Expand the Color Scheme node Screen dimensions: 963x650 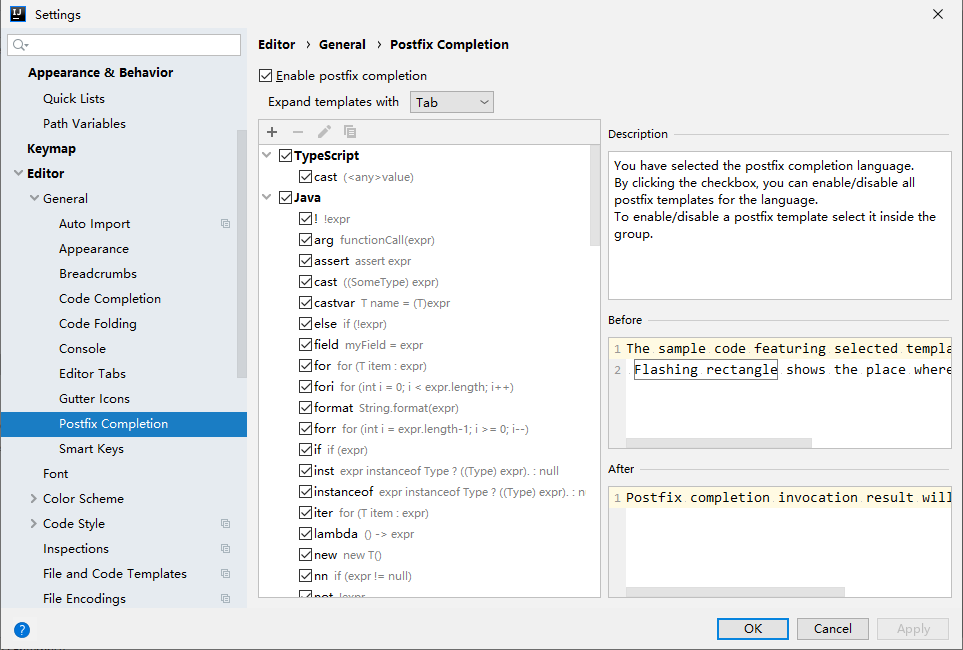click(34, 499)
